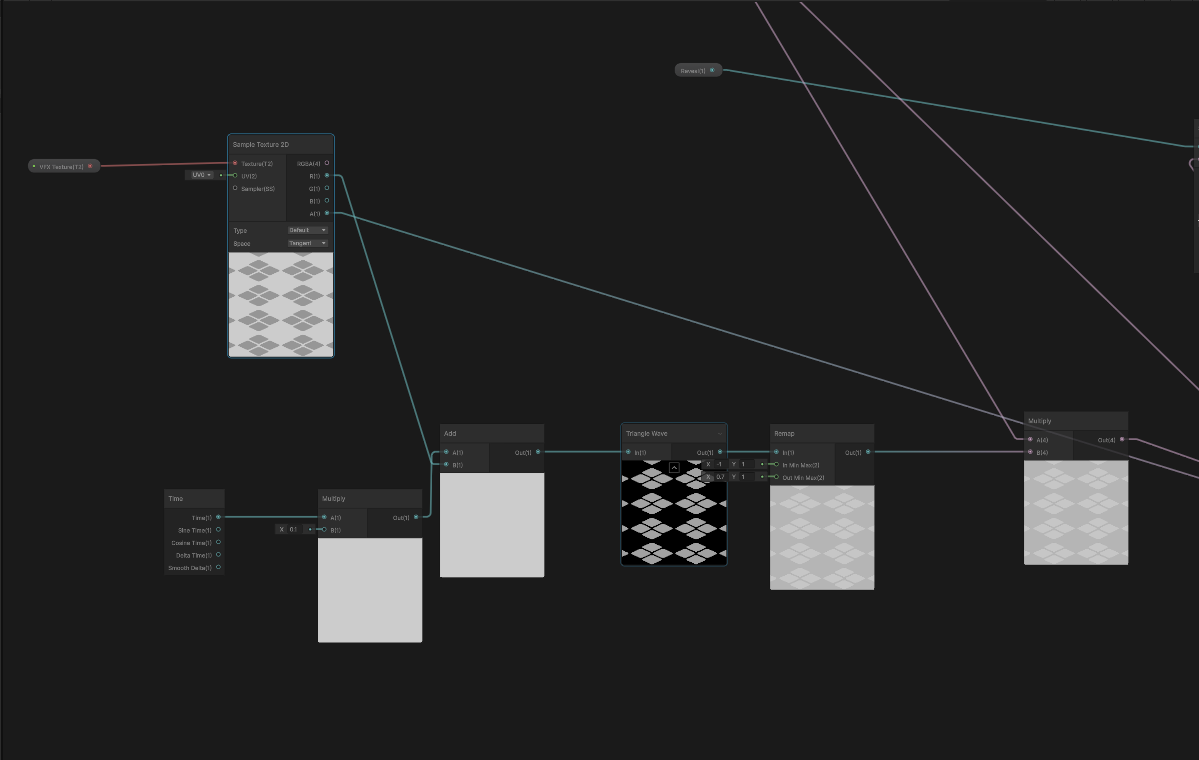Select the Reveal(1) property pill
The height and width of the screenshot is (760, 1199).
[x=698, y=70]
